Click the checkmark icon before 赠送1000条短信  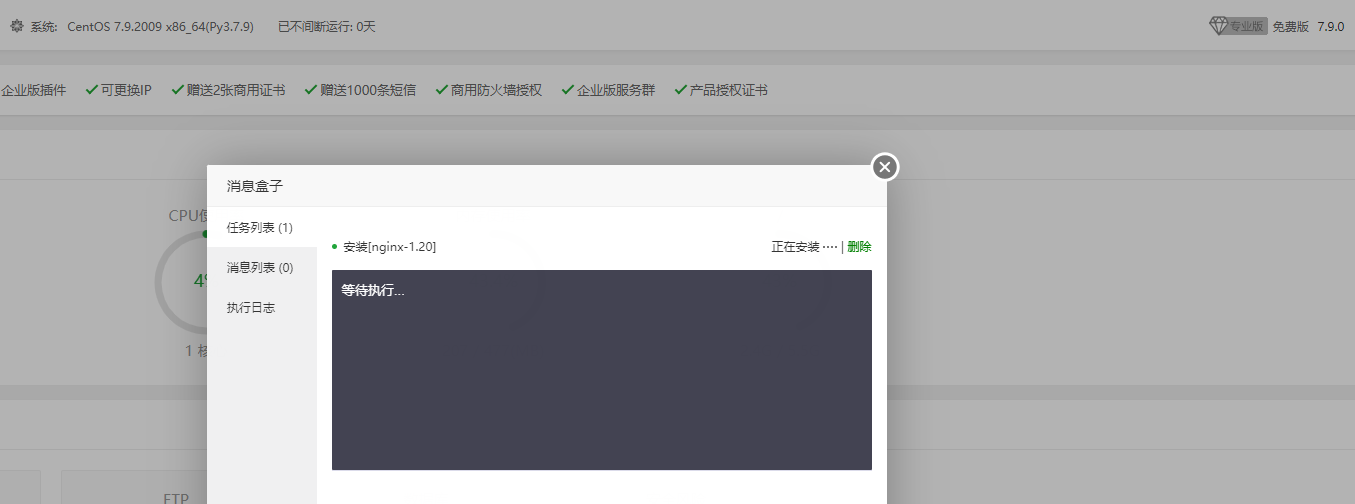point(310,90)
